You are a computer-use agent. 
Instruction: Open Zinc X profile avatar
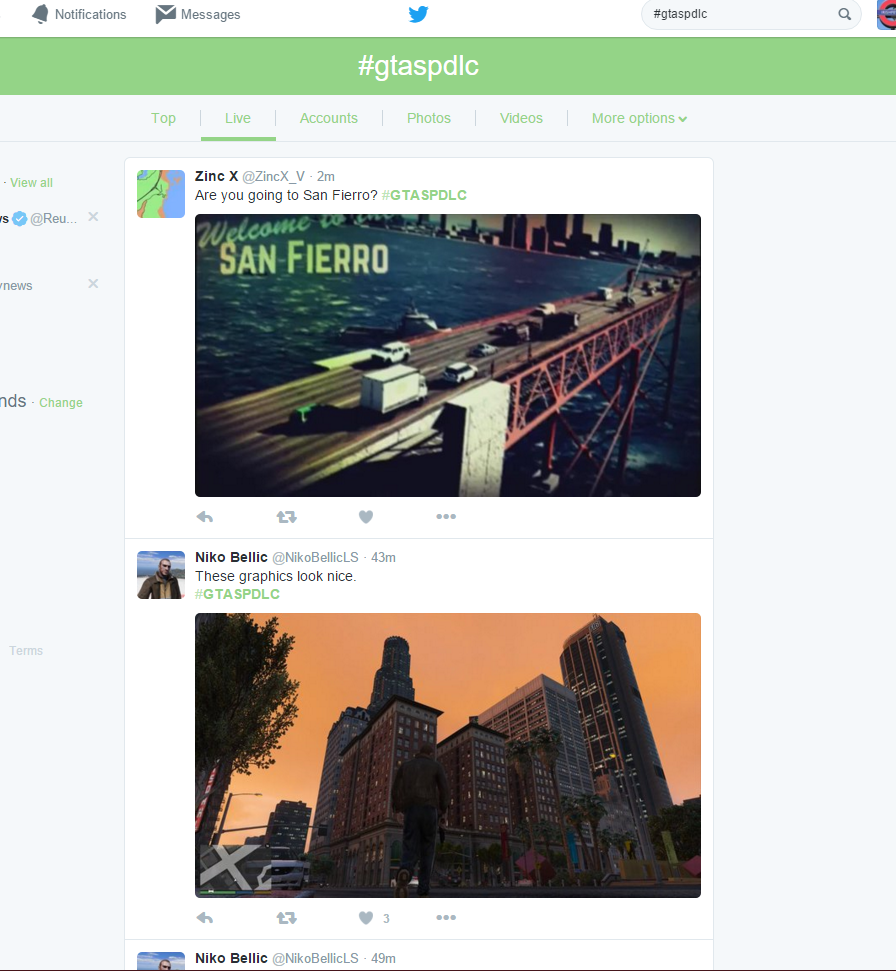click(161, 194)
